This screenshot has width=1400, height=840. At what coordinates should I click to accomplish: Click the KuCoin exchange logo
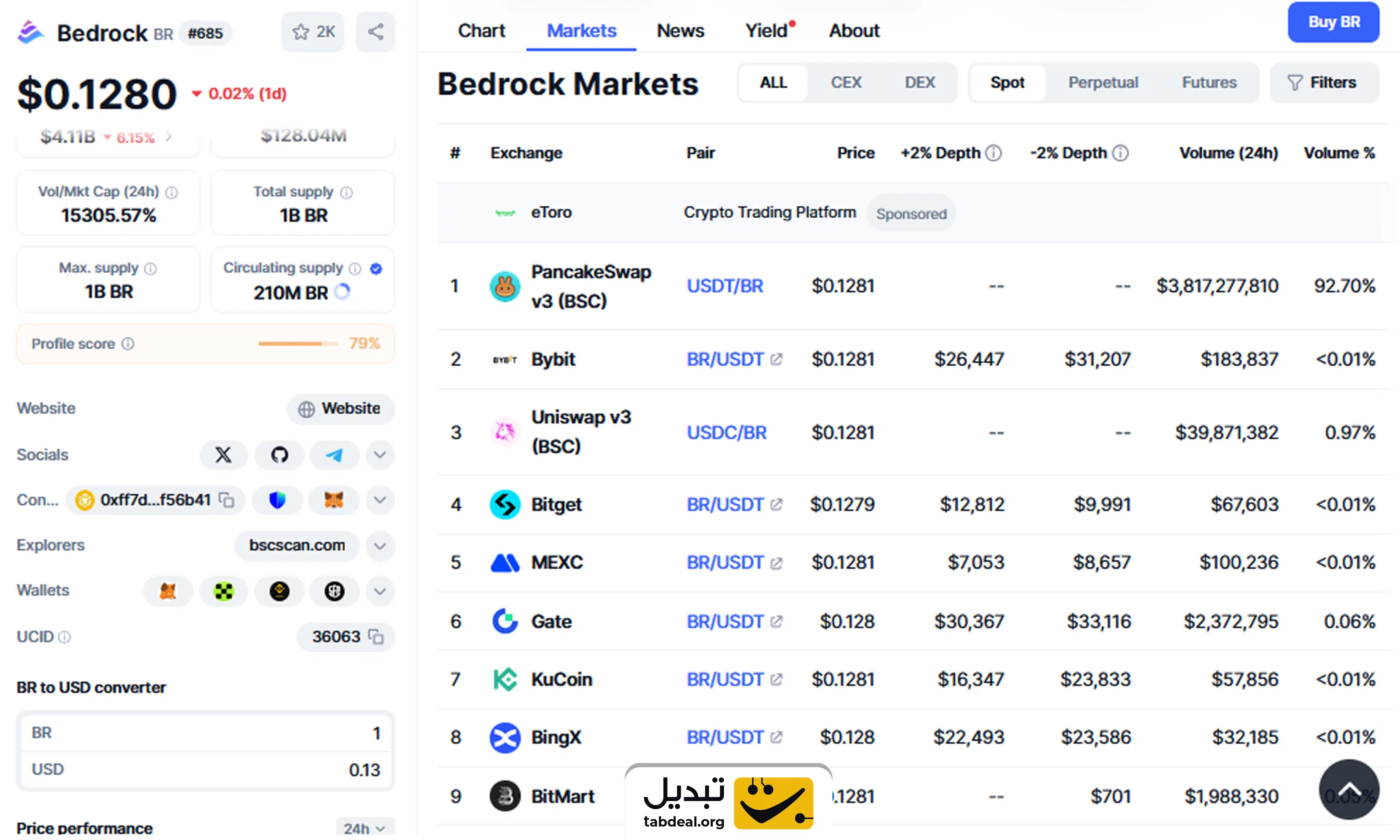(505, 679)
